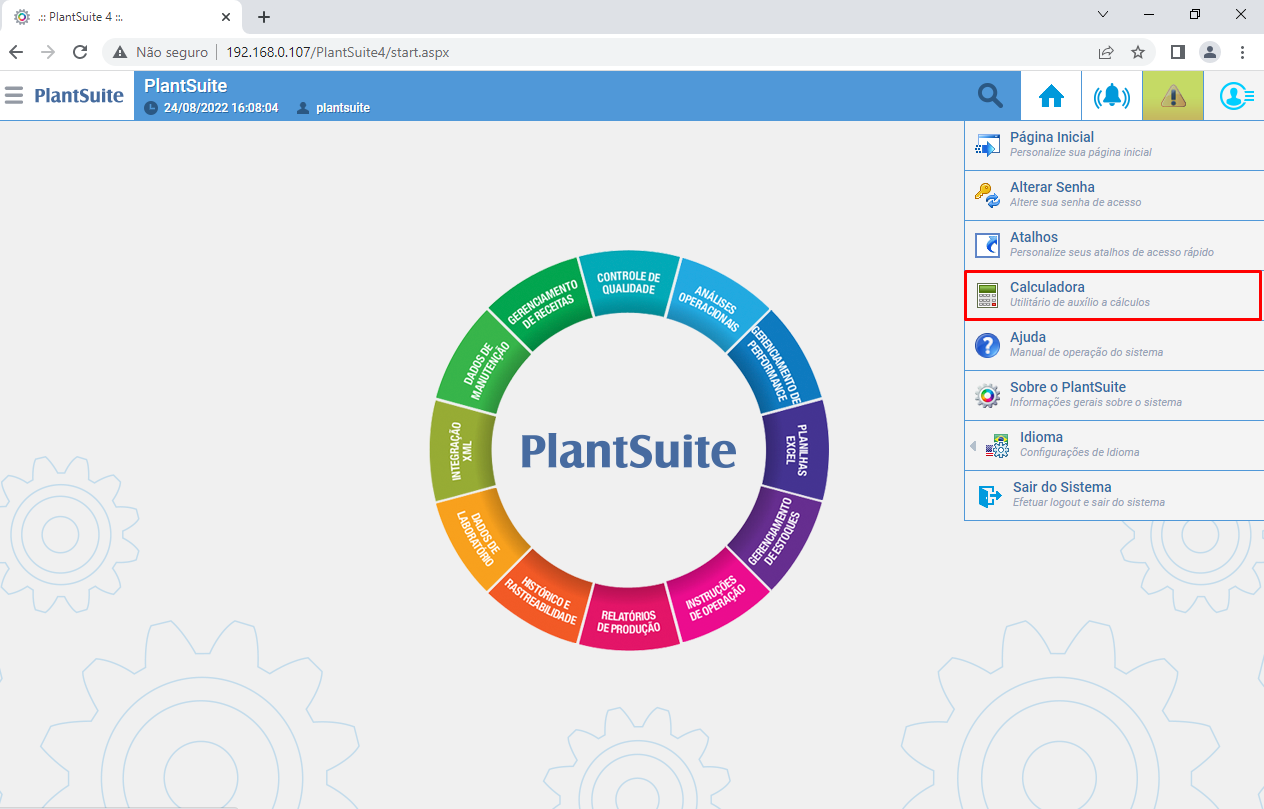Screen dimensions: 1264x809
Task: Open Histórico e Rastreabilidade segment
Action: pyautogui.click(x=543, y=595)
